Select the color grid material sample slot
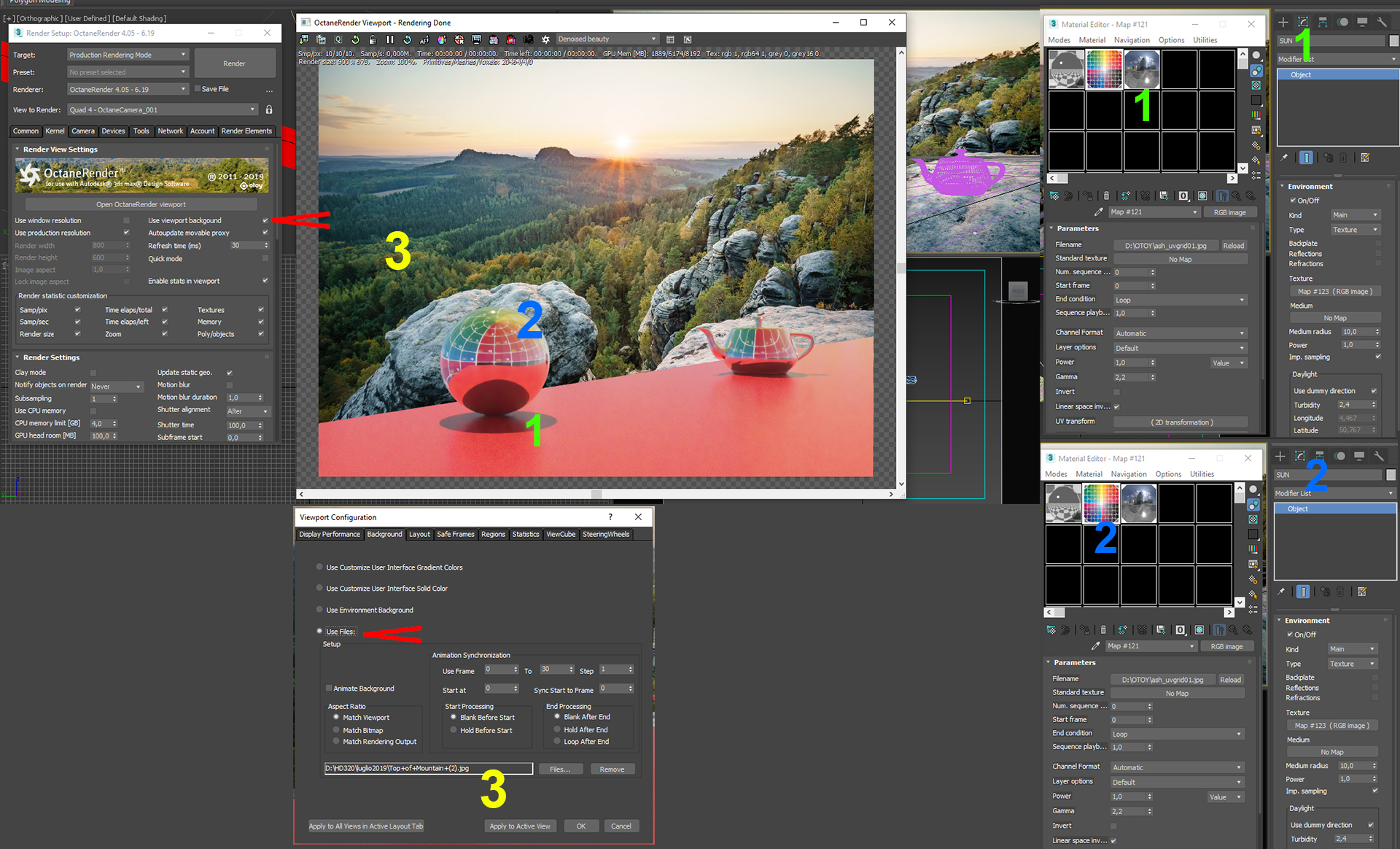The width and height of the screenshot is (1400, 849). tap(1103, 69)
